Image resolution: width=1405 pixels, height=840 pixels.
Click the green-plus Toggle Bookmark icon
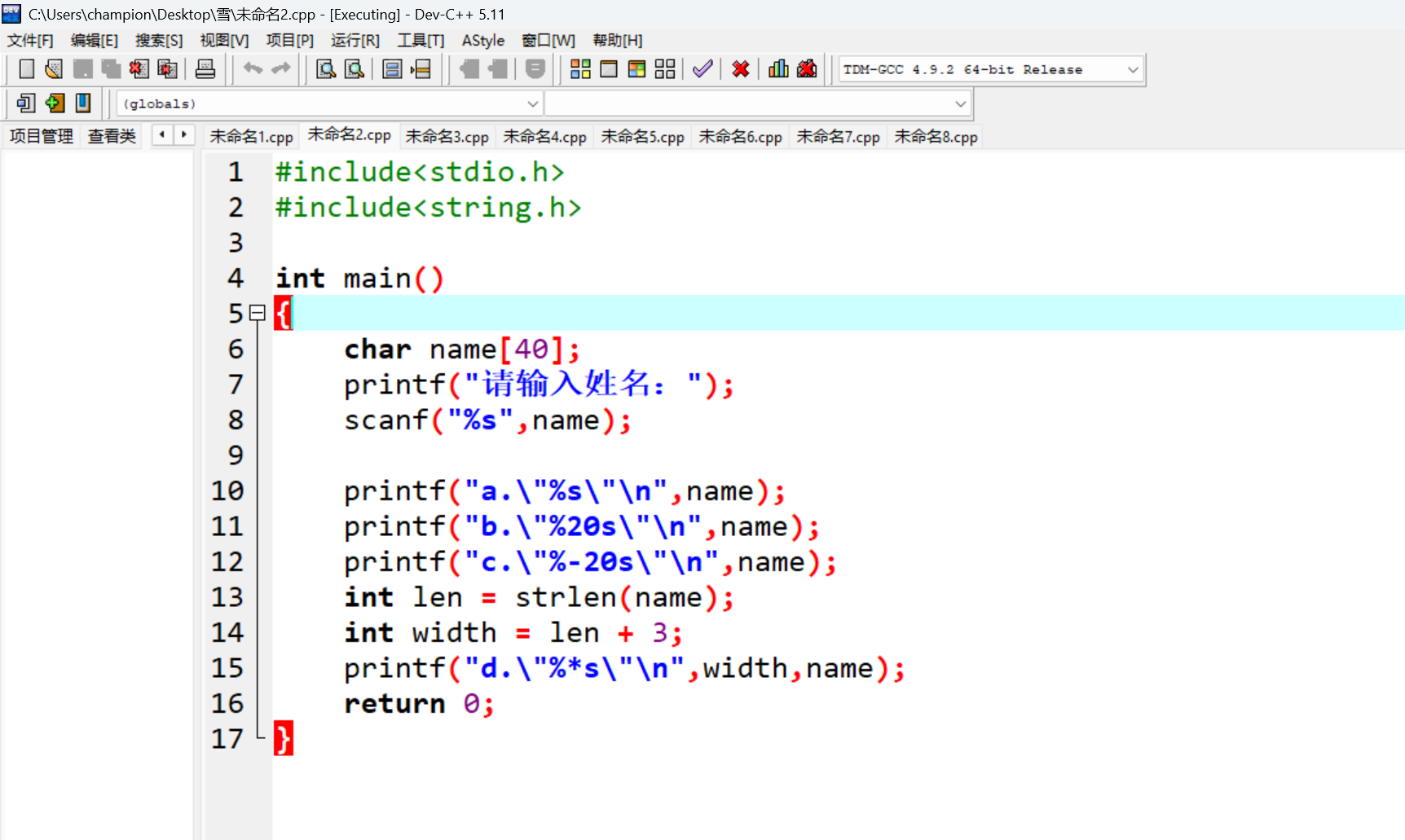click(55, 103)
